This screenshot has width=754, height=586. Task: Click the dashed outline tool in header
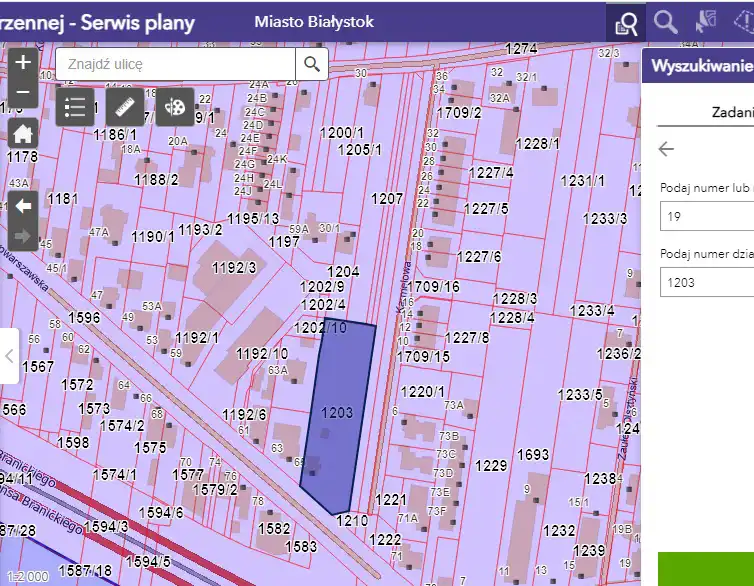[x=742, y=22]
